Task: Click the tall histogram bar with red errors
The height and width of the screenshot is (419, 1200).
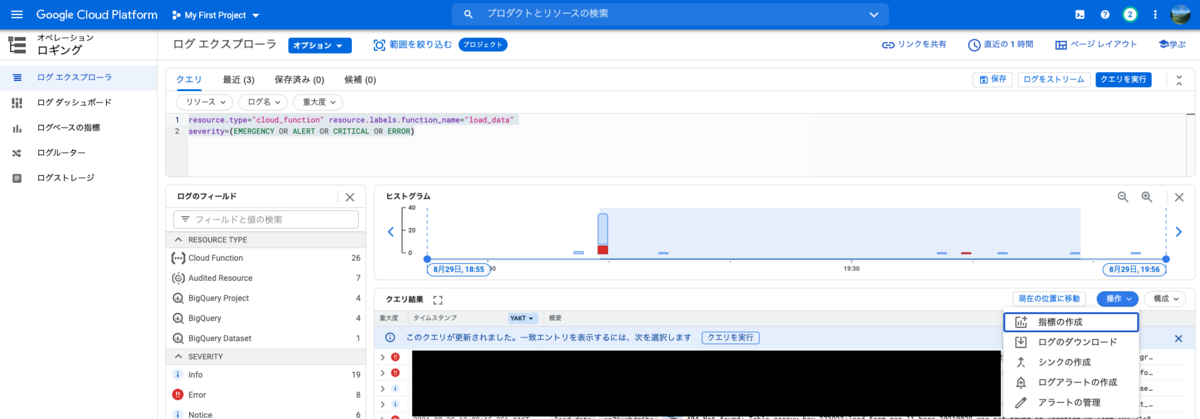Action: [x=603, y=233]
